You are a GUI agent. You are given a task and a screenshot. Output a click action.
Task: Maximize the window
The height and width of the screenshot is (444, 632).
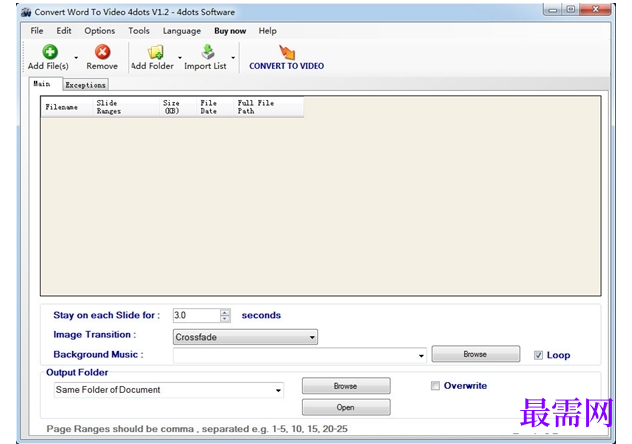(570, 10)
